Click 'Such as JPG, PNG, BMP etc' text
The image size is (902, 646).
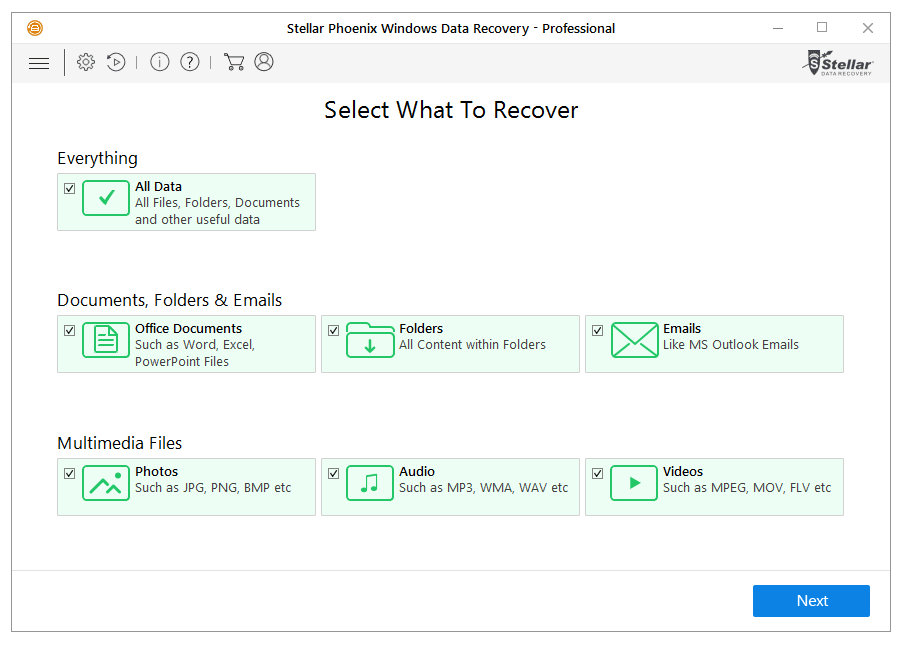(213, 488)
